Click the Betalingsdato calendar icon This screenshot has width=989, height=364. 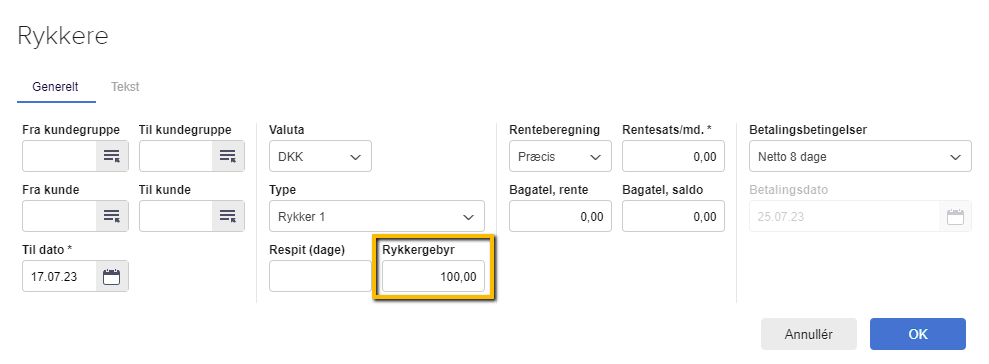(956, 216)
